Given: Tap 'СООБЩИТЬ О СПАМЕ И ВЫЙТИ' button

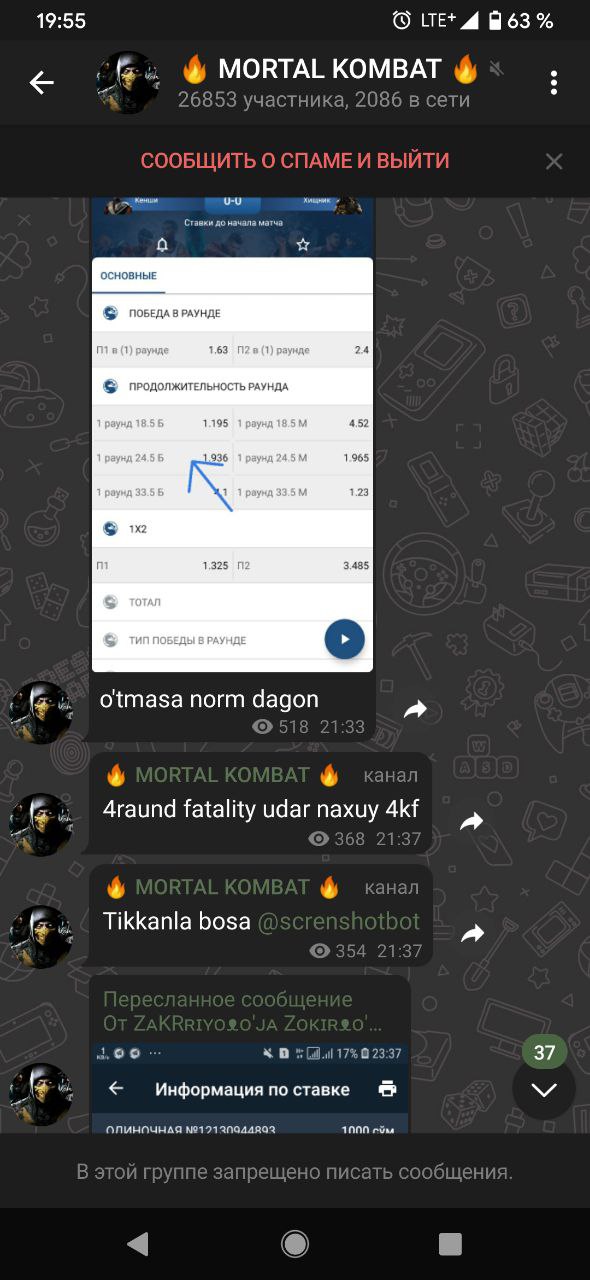Looking at the screenshot, I should click(295, 161).
